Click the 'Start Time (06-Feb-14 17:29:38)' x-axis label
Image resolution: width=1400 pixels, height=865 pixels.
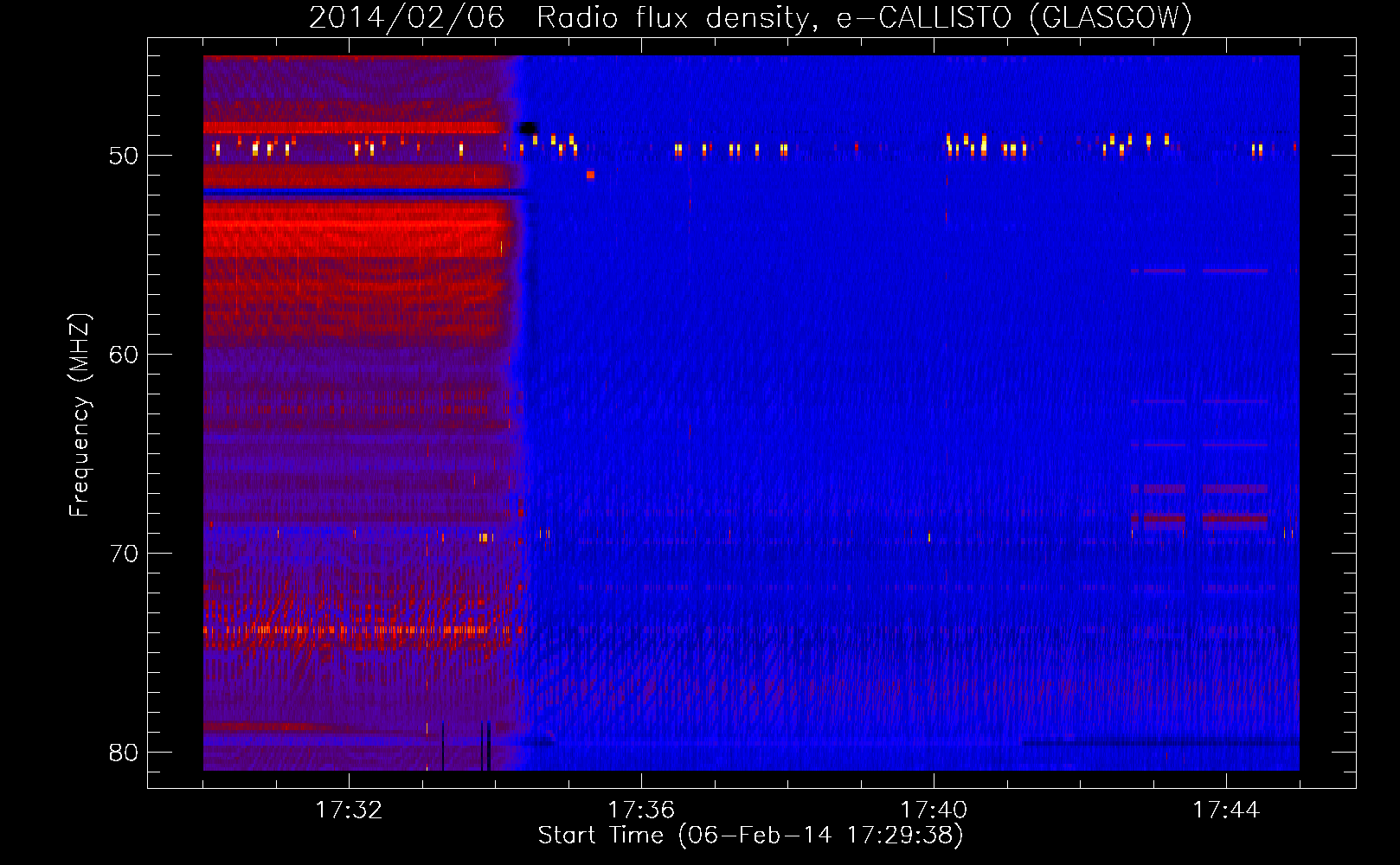point(750,836)
